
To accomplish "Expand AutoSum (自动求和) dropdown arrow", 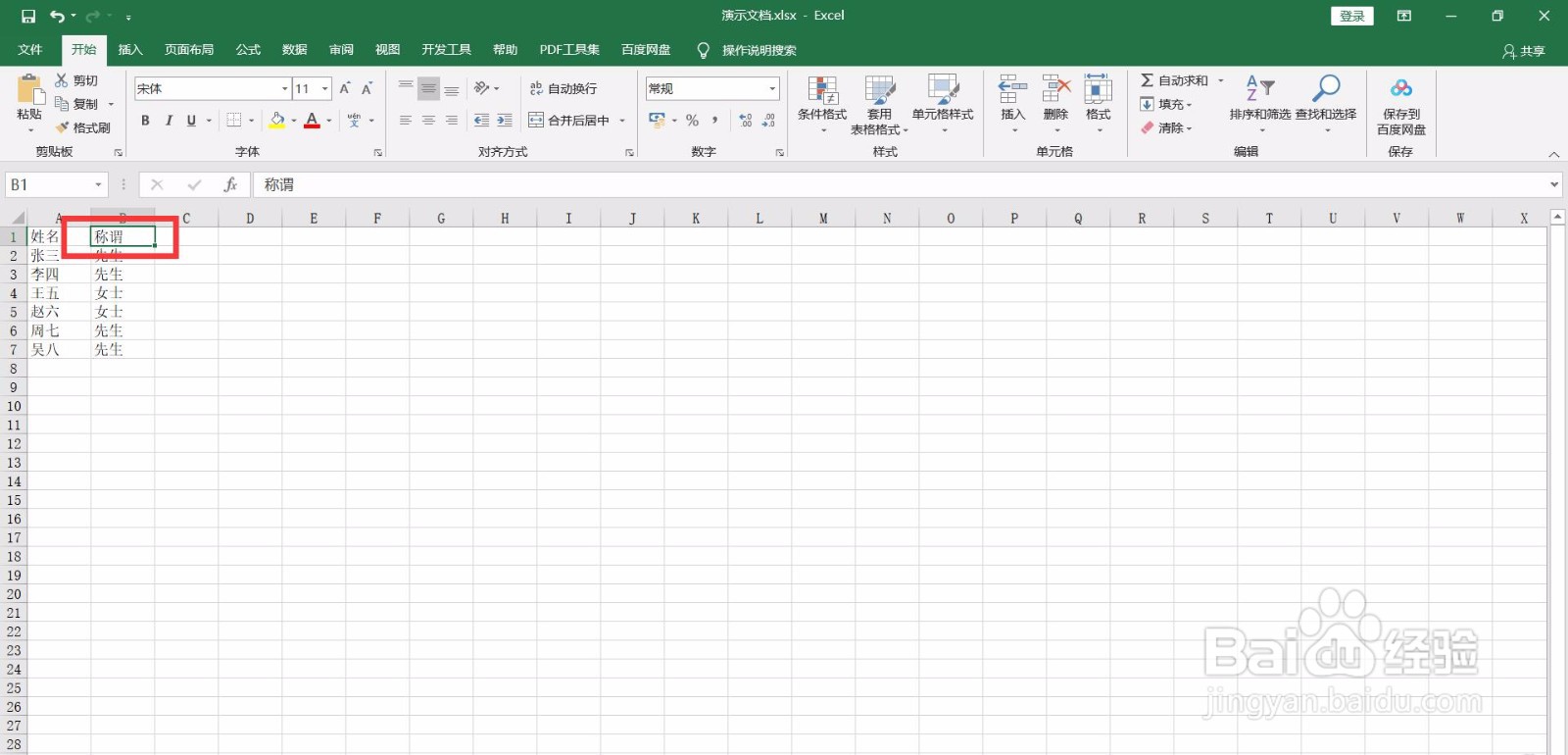I will 1221,80.
